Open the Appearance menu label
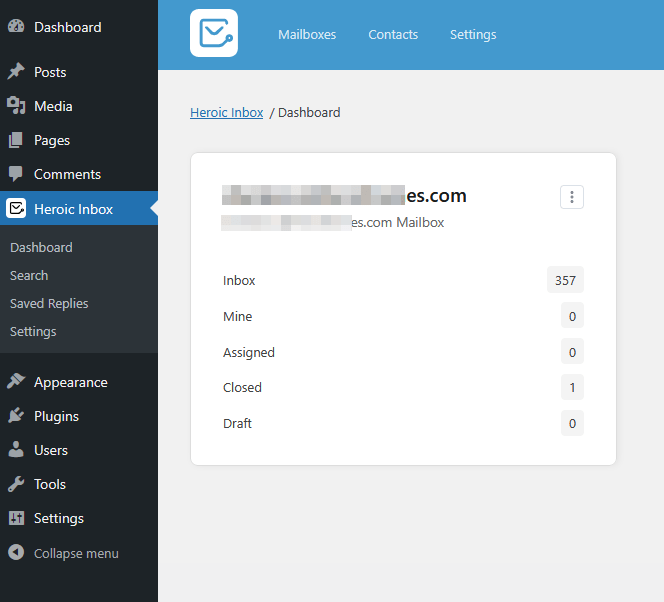 point(71,382)
